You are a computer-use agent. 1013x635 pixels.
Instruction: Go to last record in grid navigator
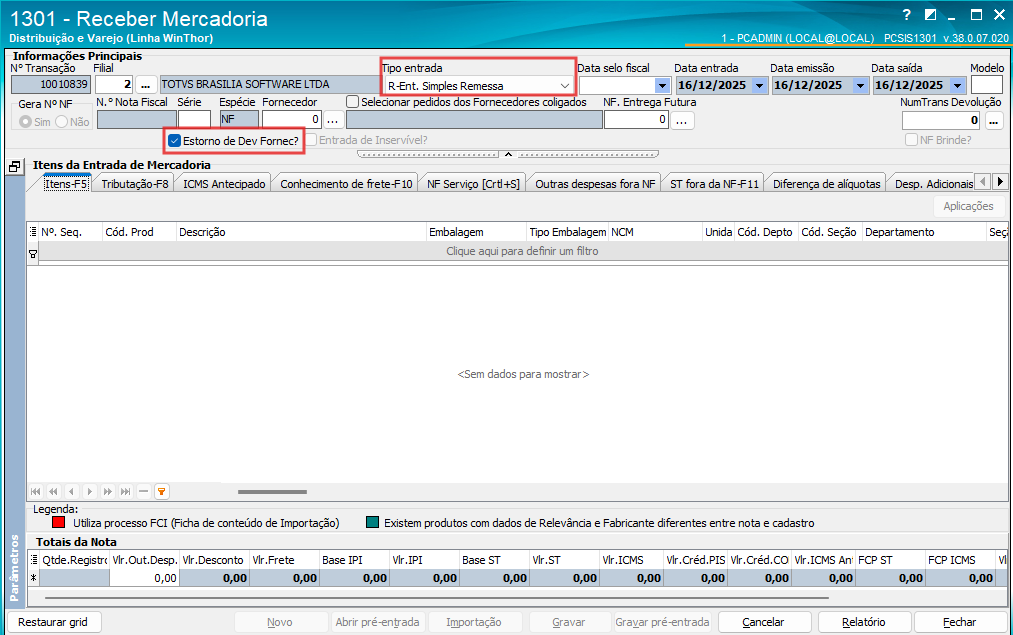coord(126,492)
